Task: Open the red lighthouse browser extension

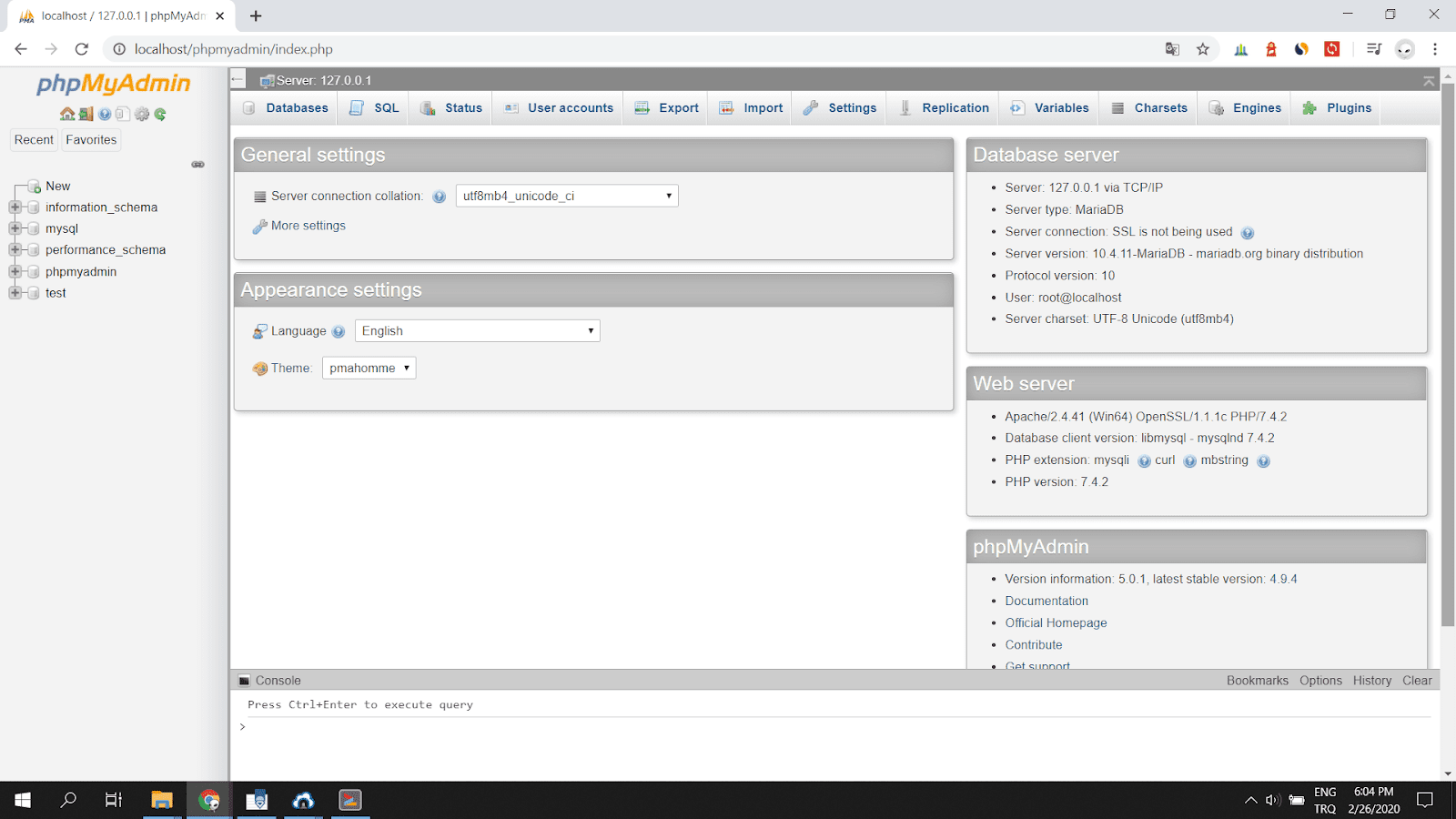Action: click(x=1271, y=49)
